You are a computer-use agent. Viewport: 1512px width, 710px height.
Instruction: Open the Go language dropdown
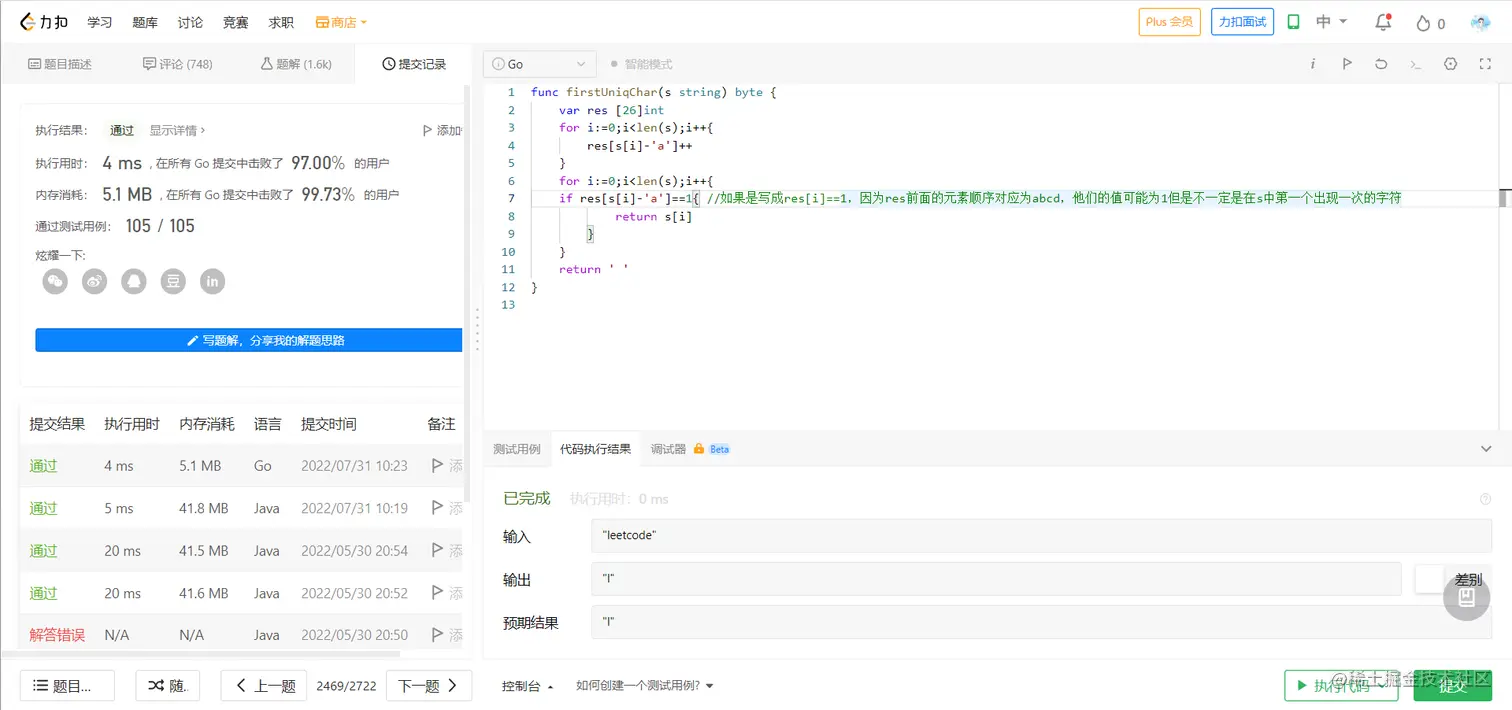(x=540, y=64)
